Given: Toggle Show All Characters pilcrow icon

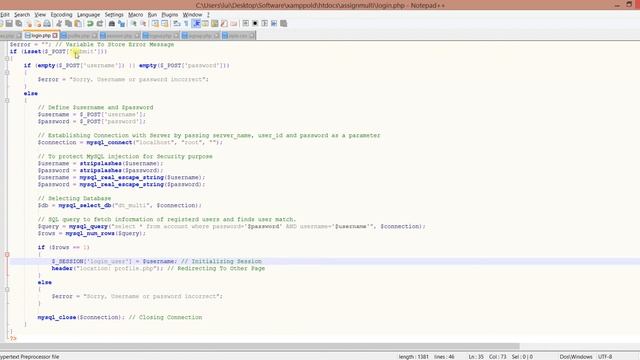Looking at the screenshot, I should click(x=186, y=24).
